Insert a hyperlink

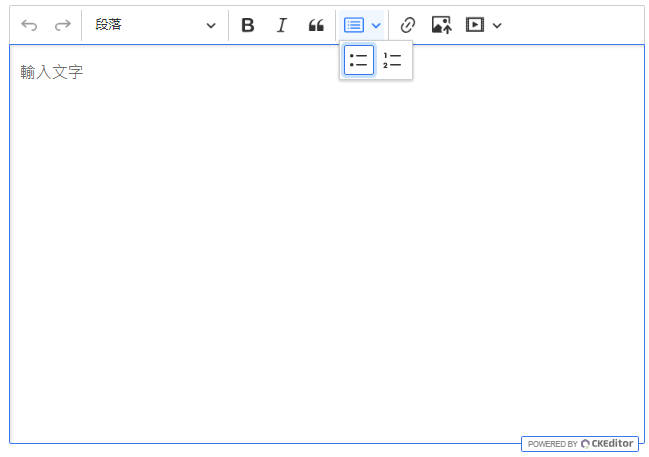click(408, 25)
